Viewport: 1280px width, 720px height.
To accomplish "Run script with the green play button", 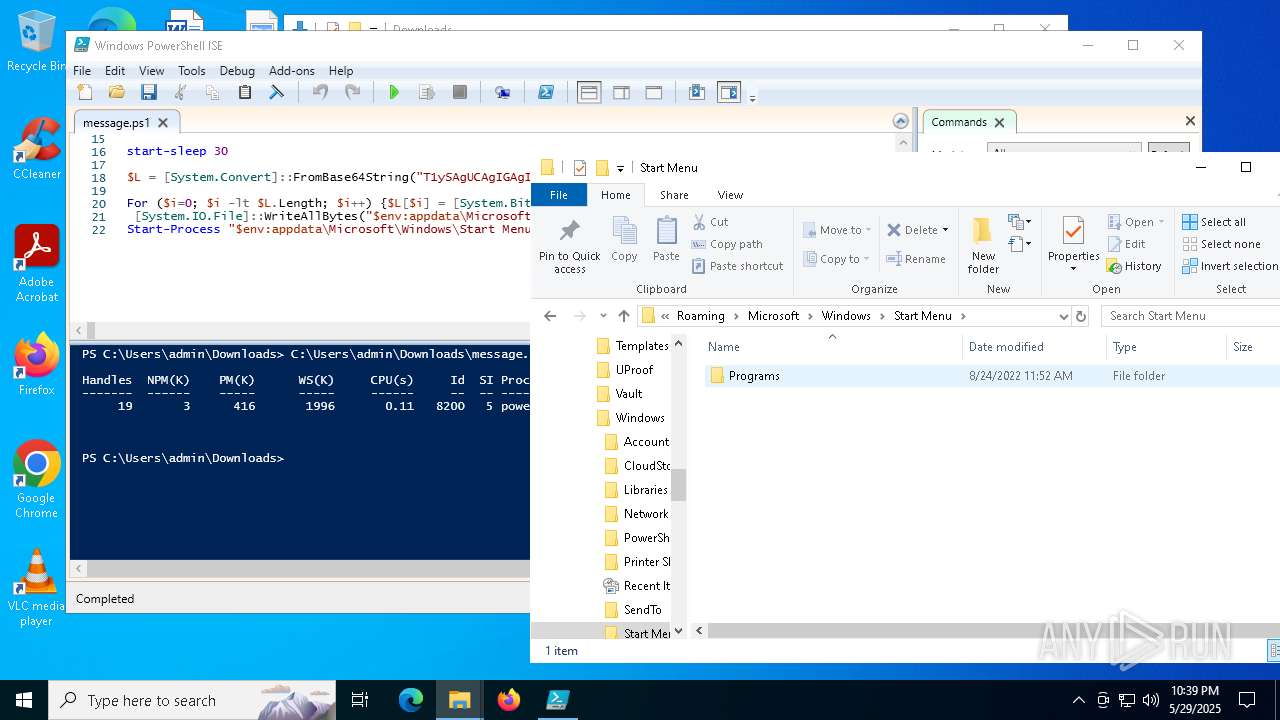I will click(394, 92).
